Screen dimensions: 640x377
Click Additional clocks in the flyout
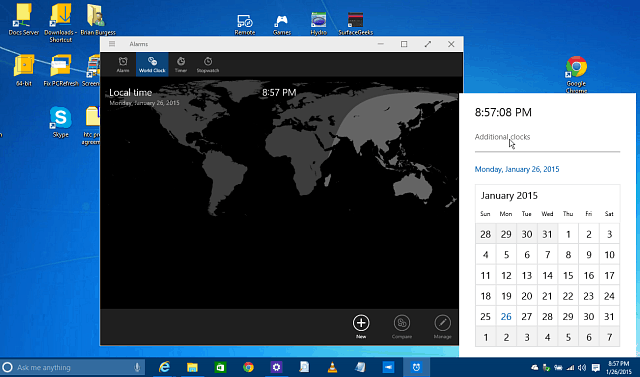click(x=502, y=137)
